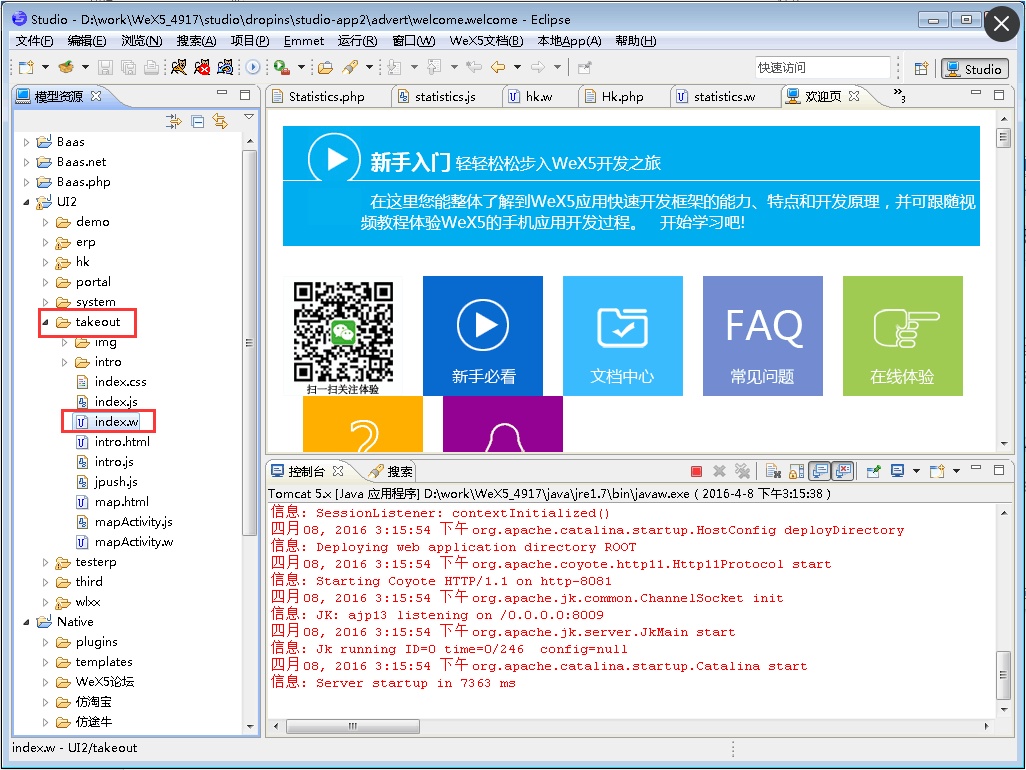Start the Tomcat server using the cat icon

[x=180, y=65]
